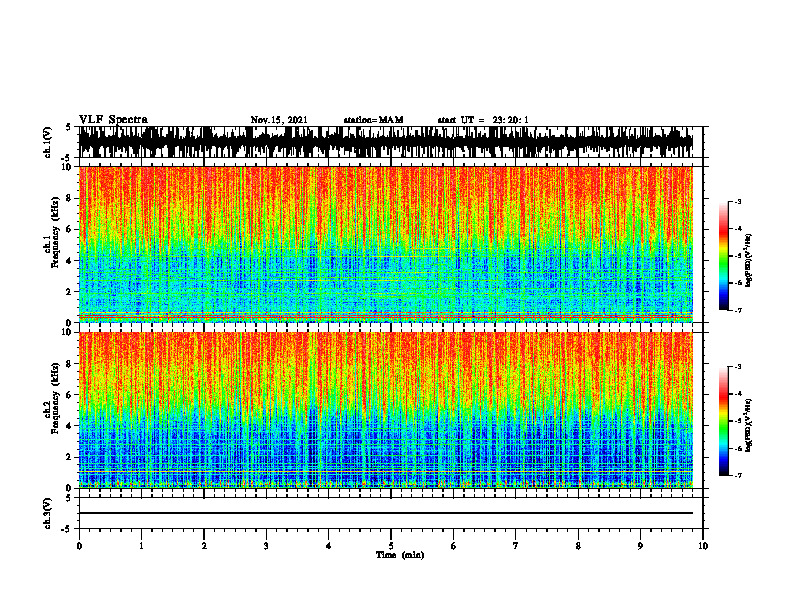This screenshot has width=792, height=612.
Task: Click the "ch.1(V)" waveform axis label
Action: [48, 142]
